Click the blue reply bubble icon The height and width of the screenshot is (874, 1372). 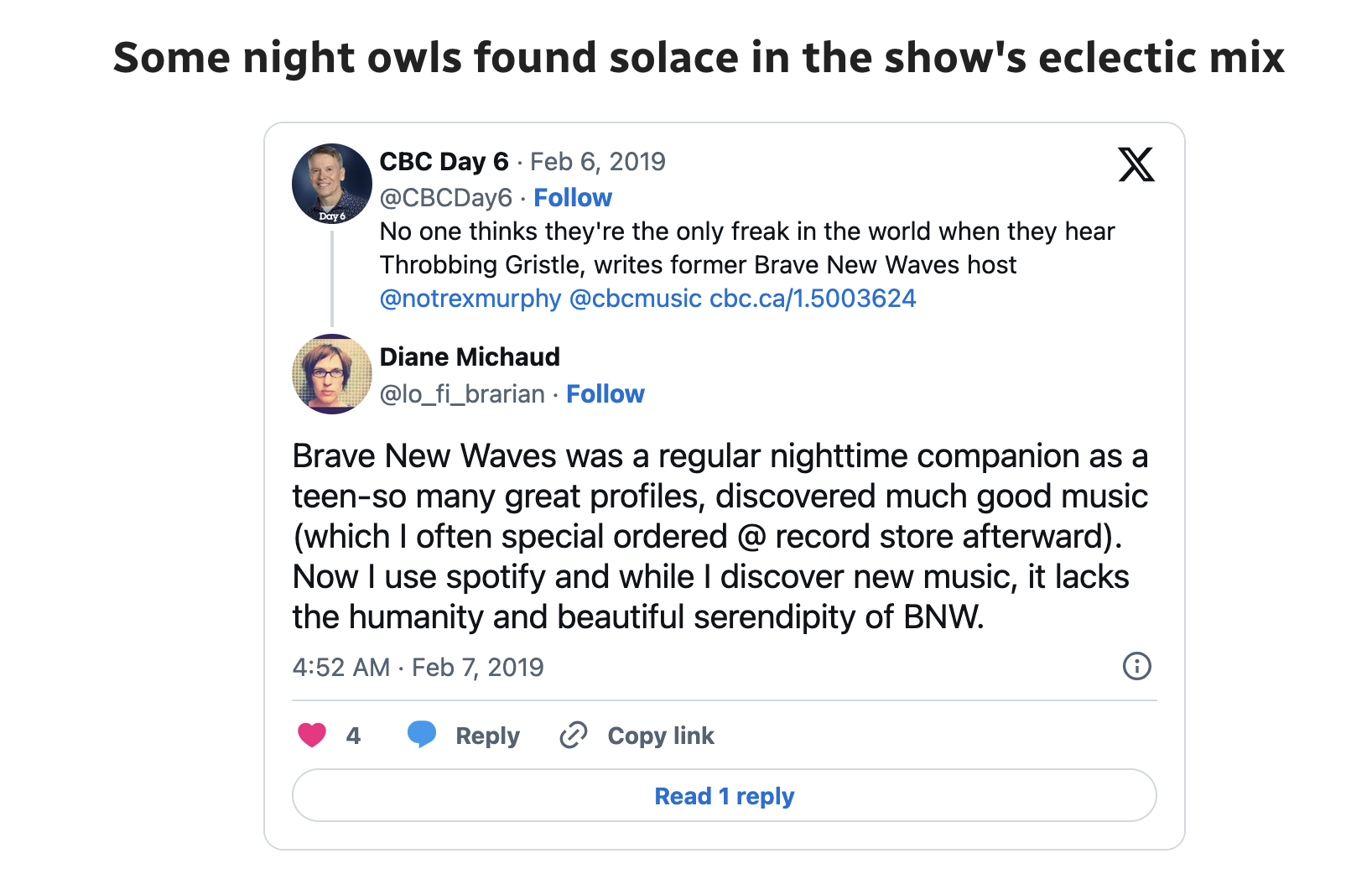pos(422,734)
